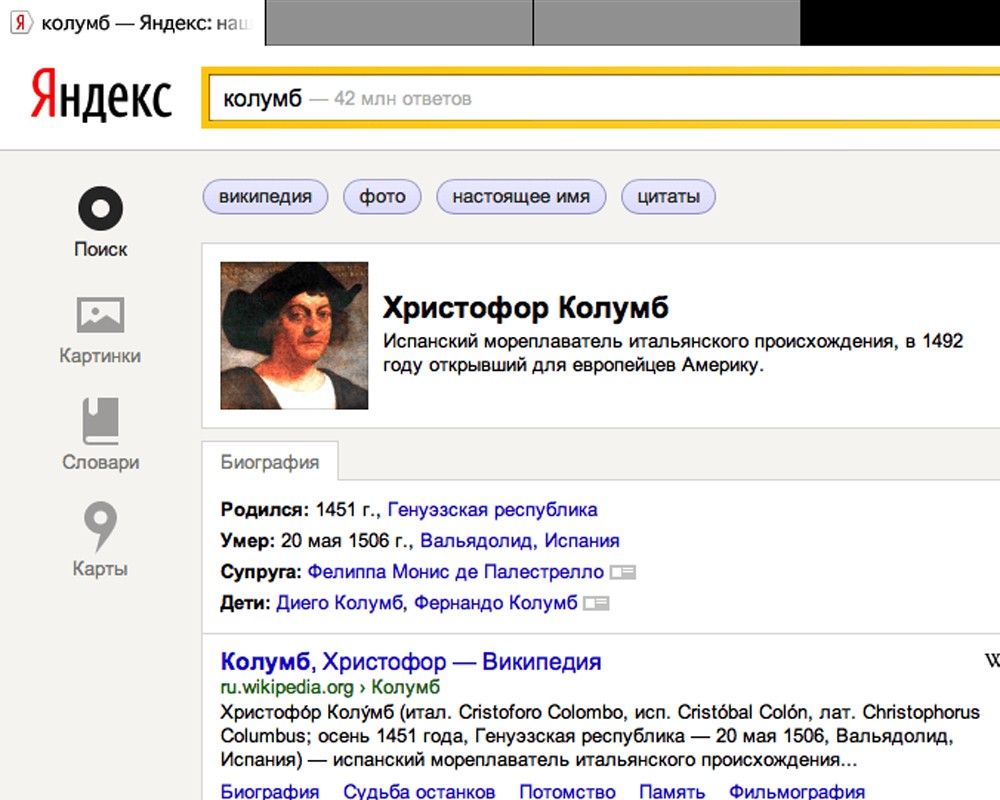Click the Columbus portrait thumbnail
Viewport: 1000px width, 800px height.
point(294,336)
